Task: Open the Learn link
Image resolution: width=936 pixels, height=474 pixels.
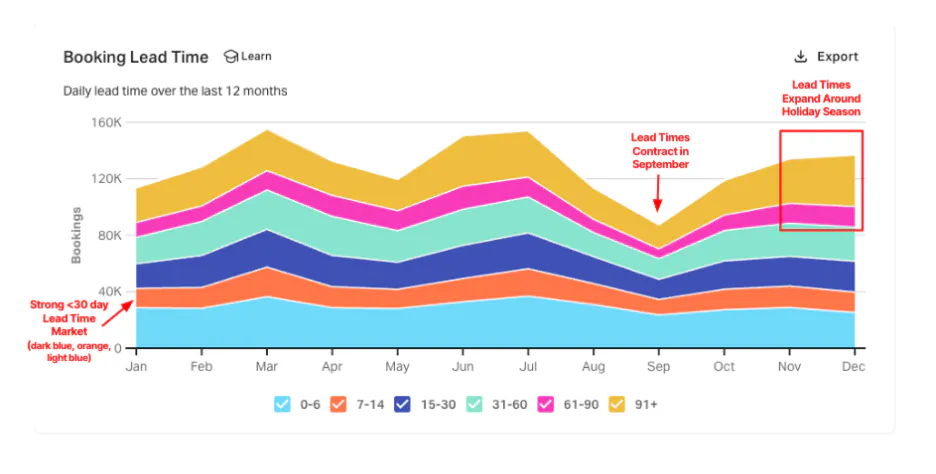Action: [248, 56]
